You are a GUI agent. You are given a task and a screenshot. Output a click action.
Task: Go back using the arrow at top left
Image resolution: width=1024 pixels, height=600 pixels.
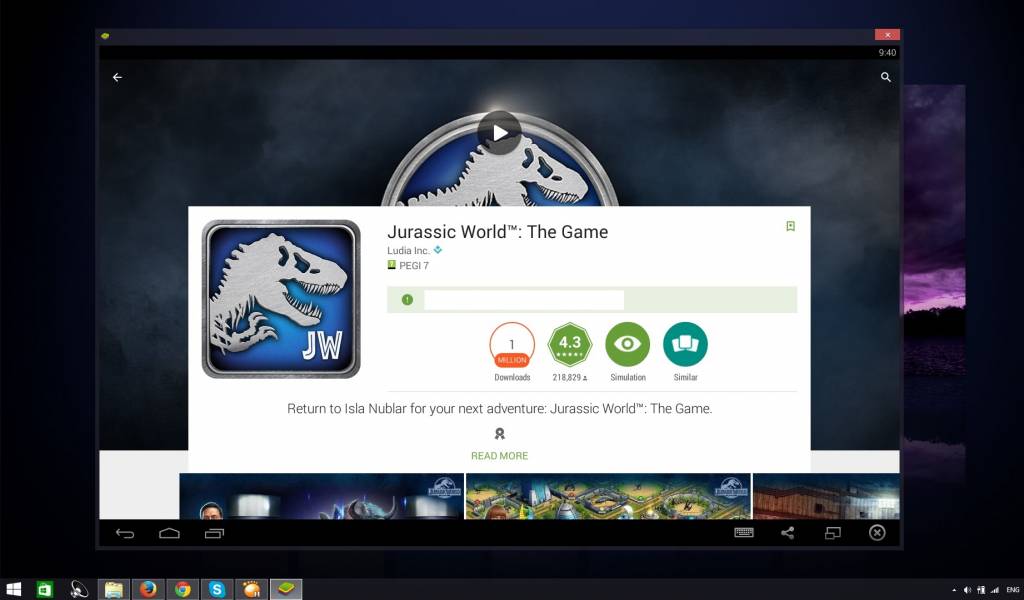(118, 77)
